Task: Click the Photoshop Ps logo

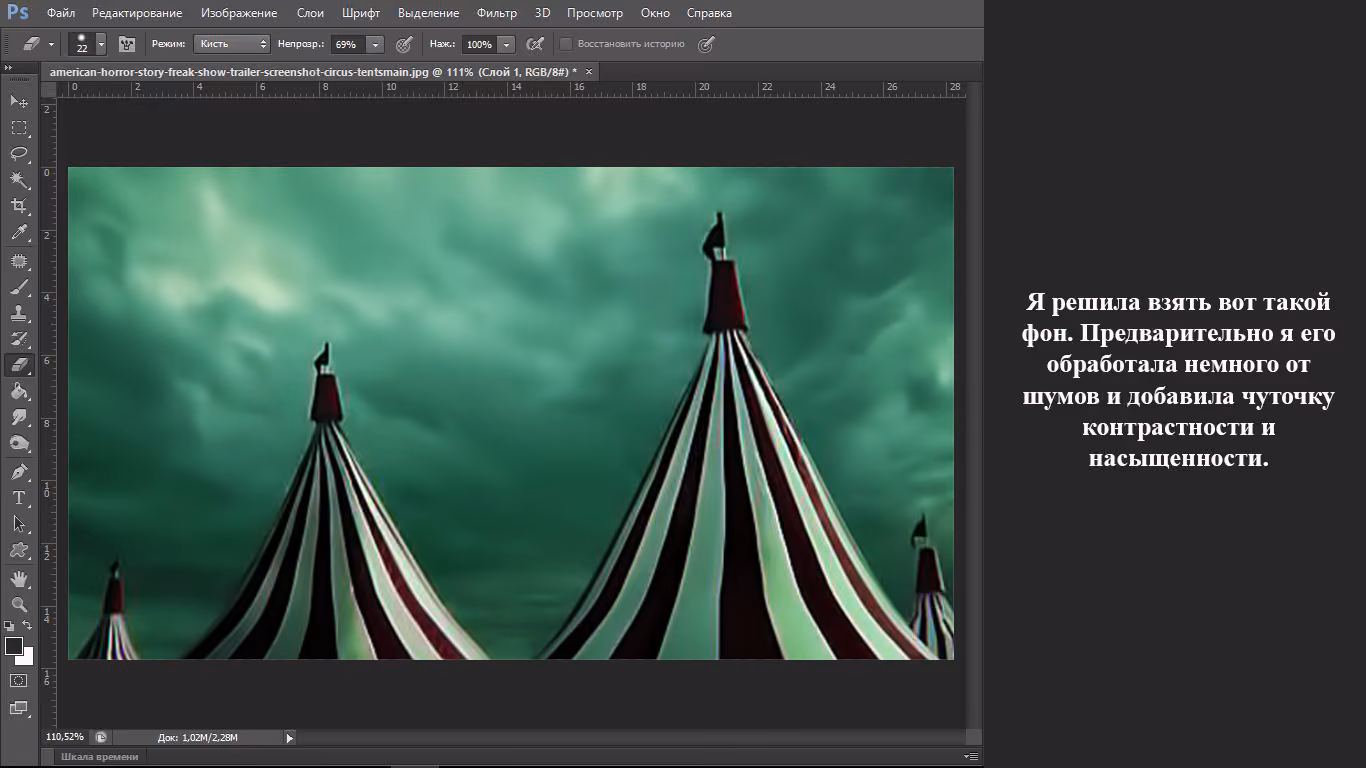Action: click(x=18, y=13)
